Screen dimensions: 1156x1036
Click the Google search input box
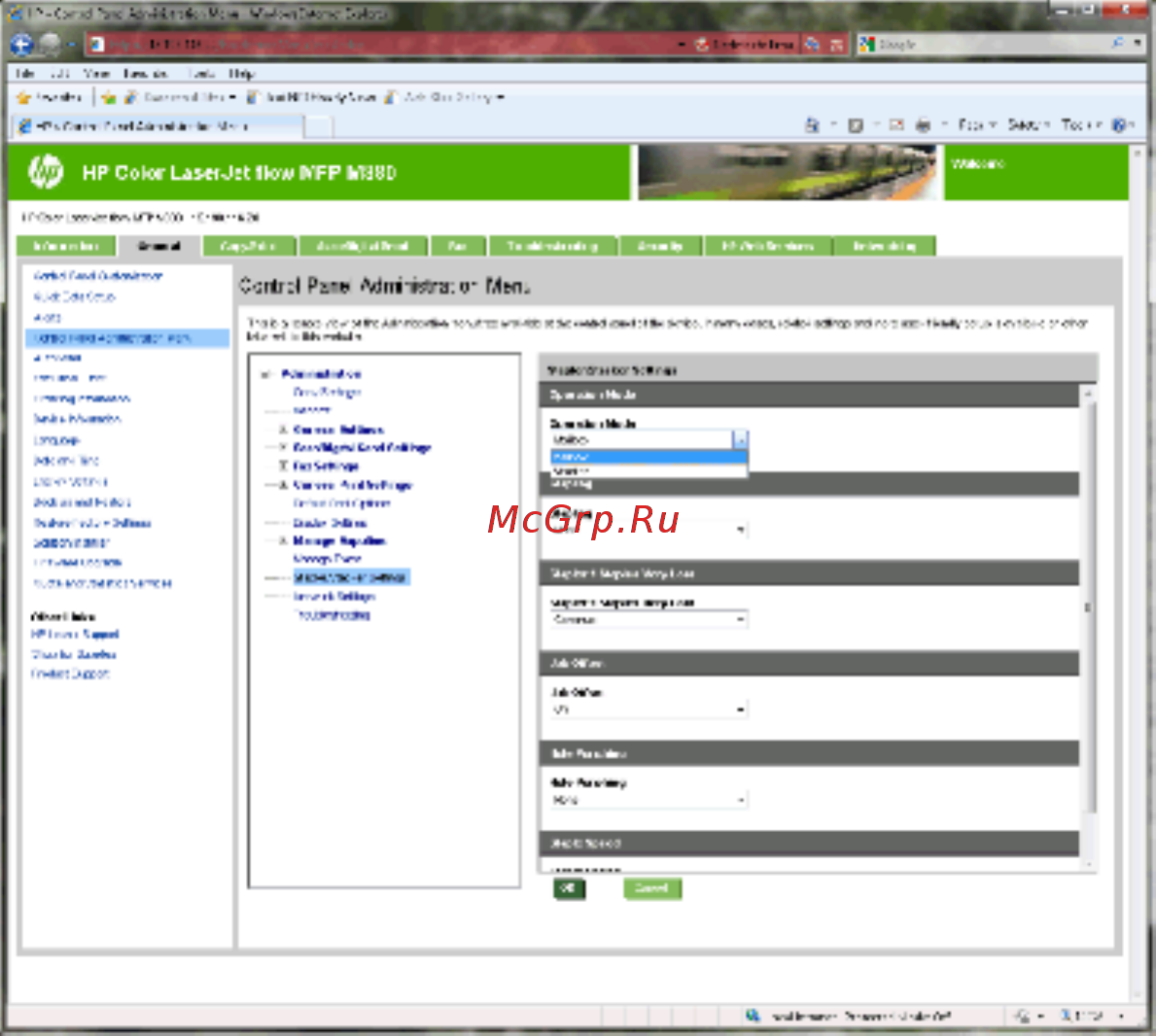992,44
